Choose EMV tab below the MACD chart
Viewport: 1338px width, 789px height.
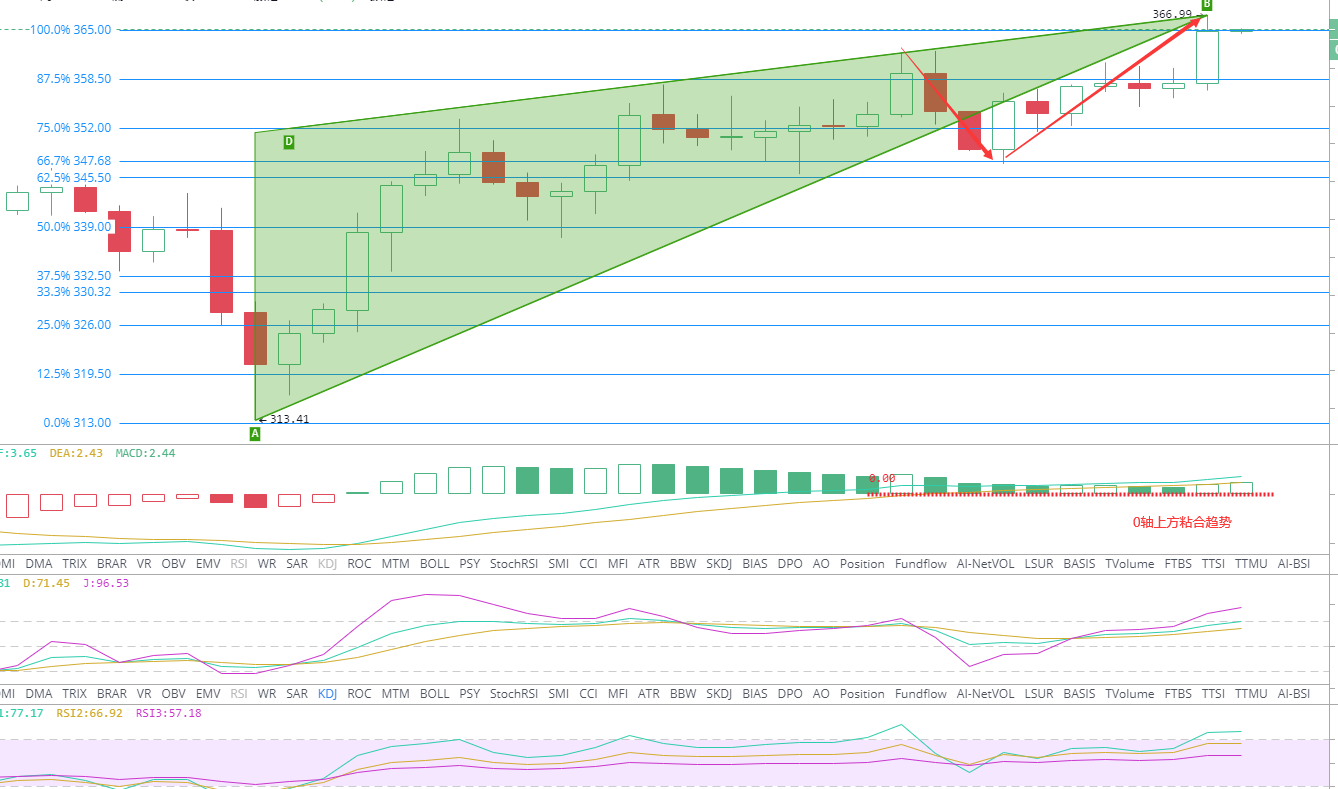click(x=208, y=564)
